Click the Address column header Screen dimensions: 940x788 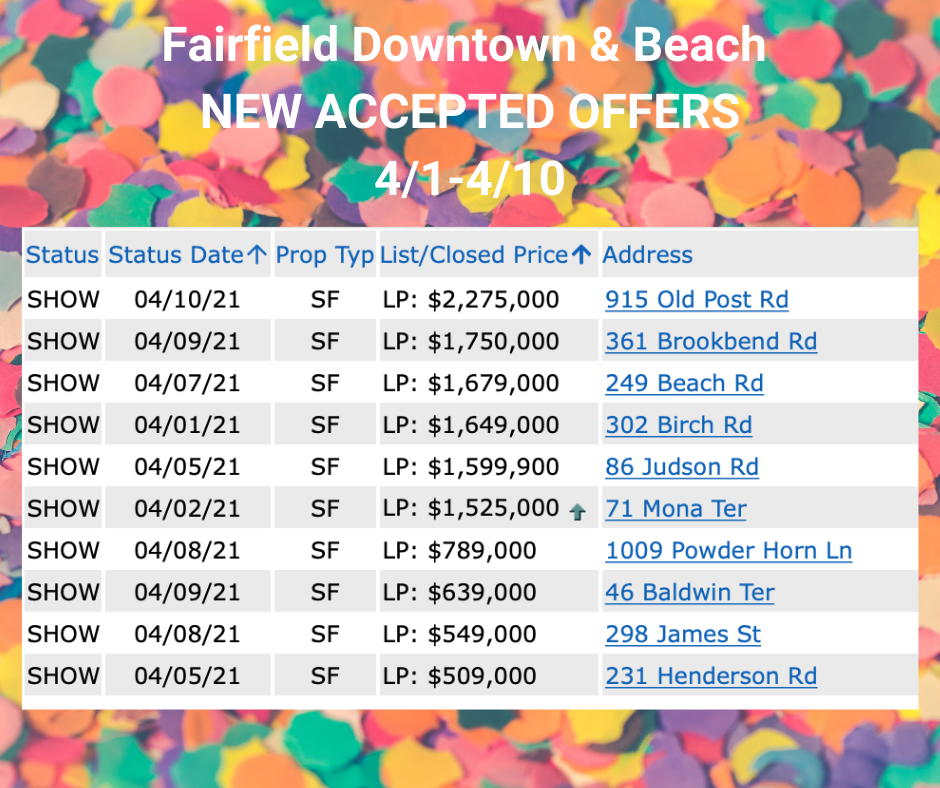click(x=648, y=255)
